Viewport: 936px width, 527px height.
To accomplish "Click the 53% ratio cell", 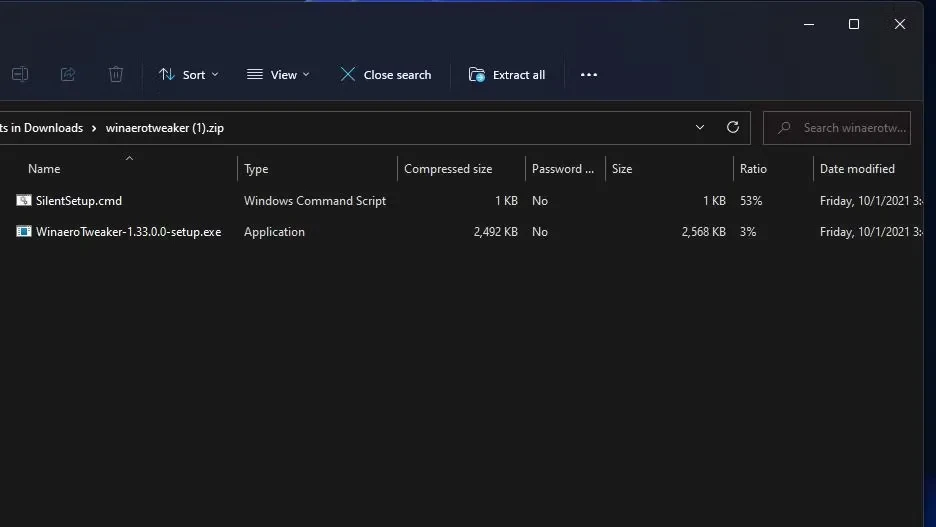I will pos(751,201).
